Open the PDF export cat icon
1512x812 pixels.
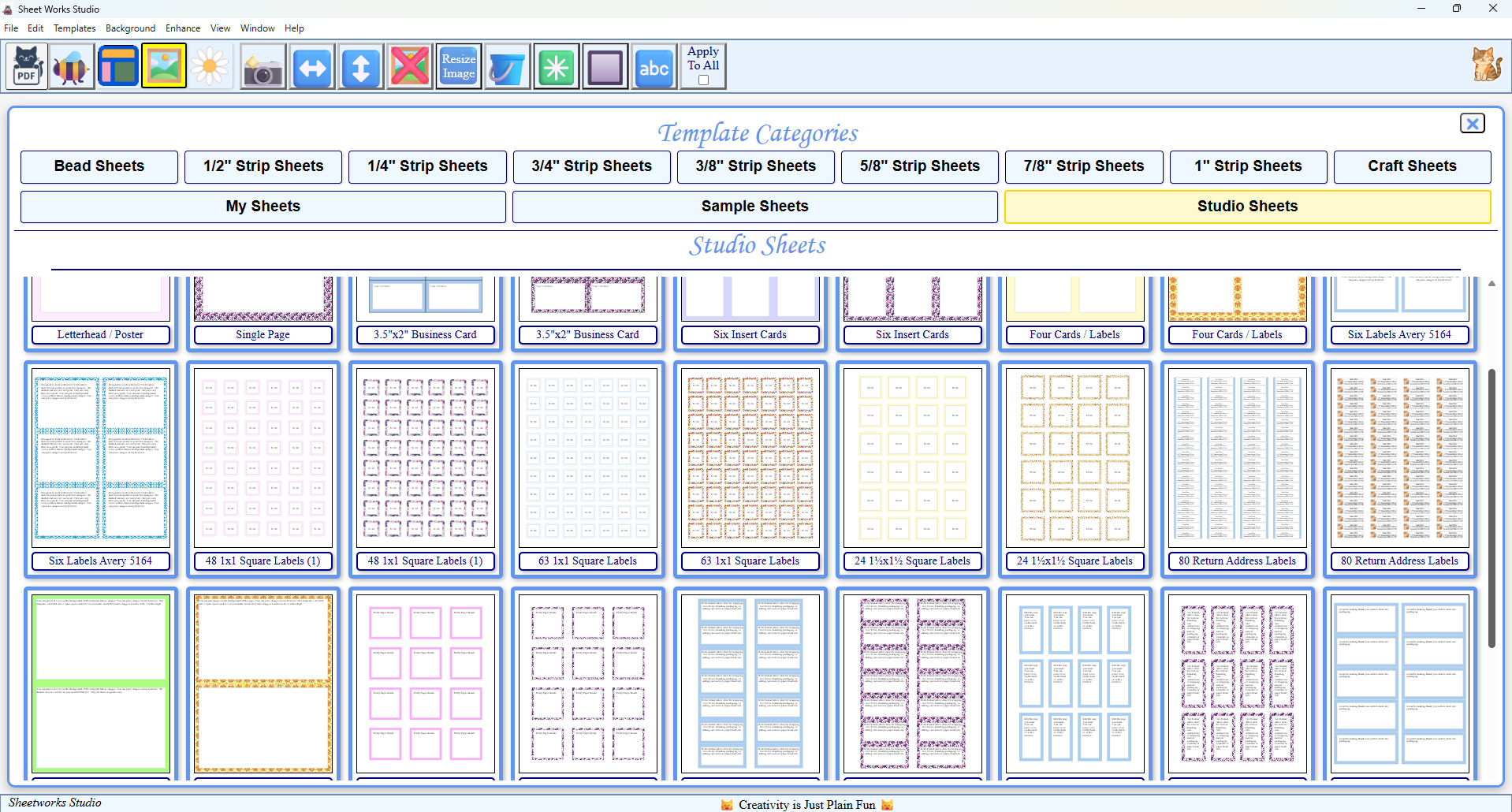click(26, 66)
